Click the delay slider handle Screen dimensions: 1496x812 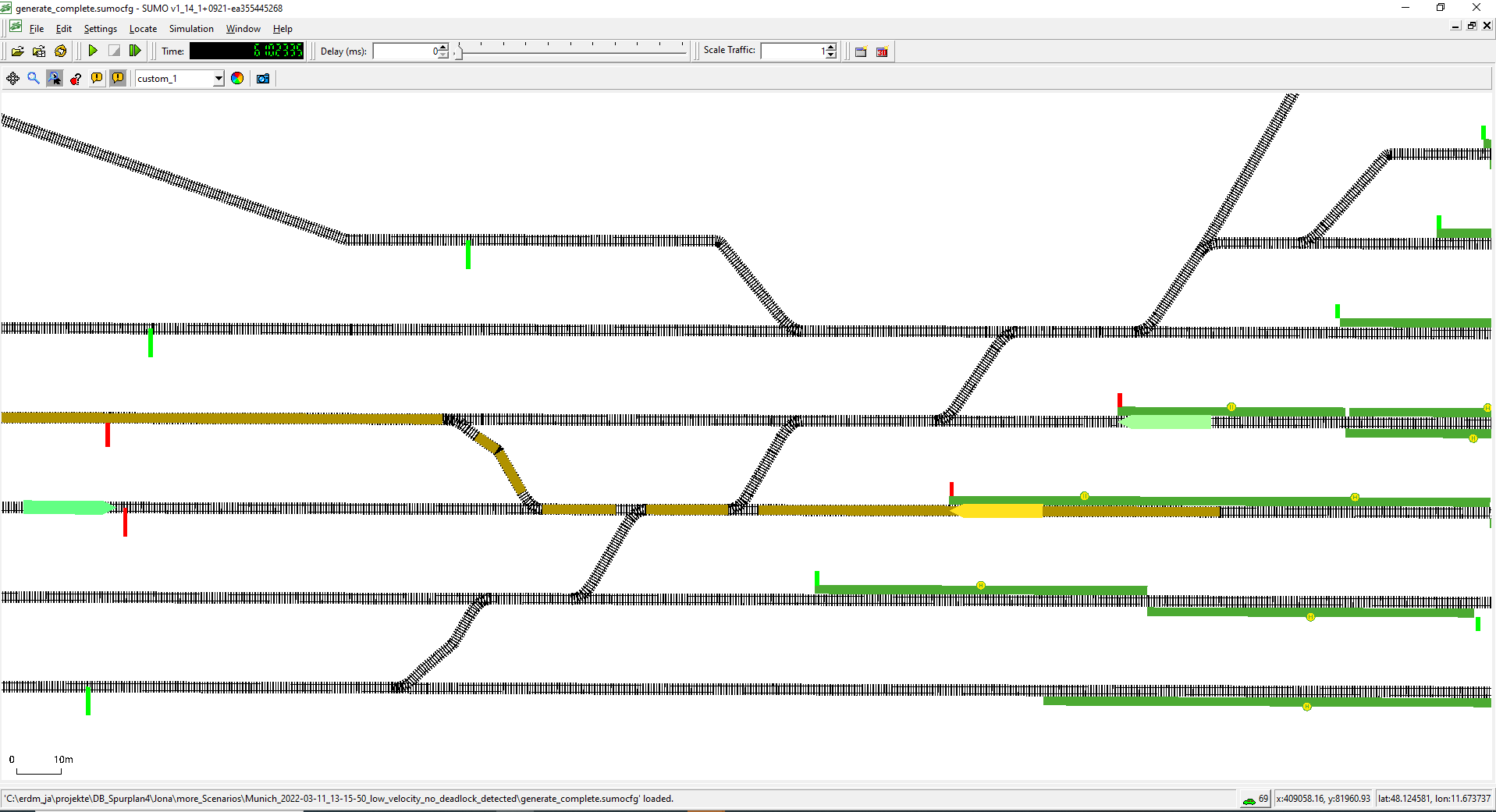[x=459, y=52]
